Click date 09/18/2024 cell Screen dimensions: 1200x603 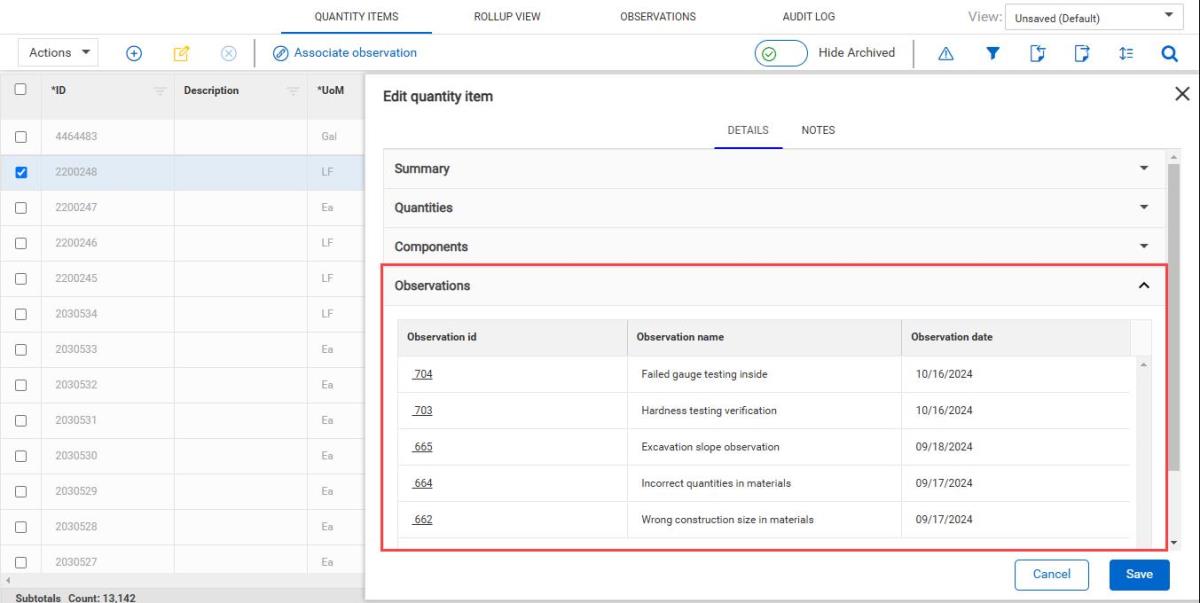point(1016,447)
